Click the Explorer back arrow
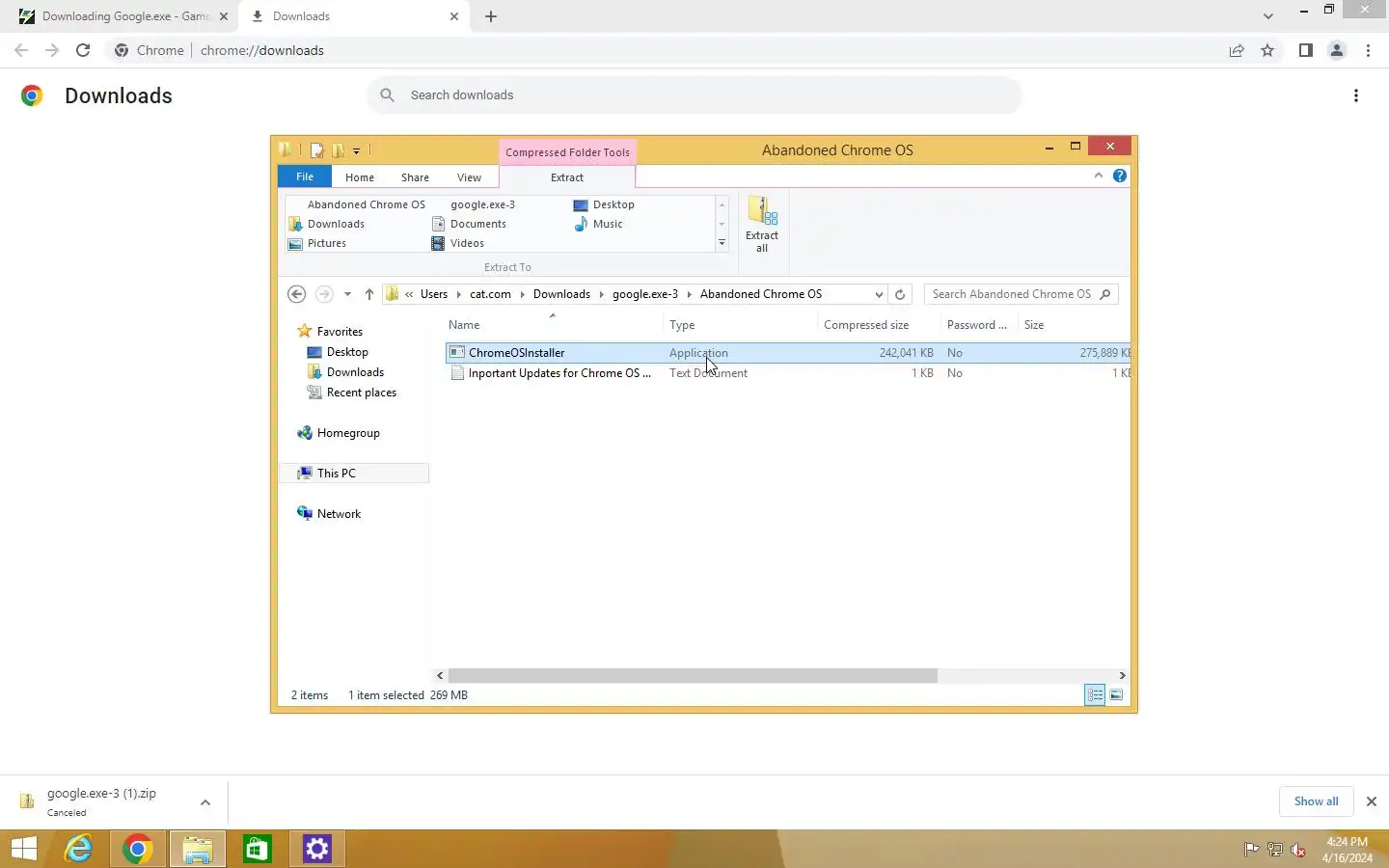 pyautogui.click(x=297, y=294)
